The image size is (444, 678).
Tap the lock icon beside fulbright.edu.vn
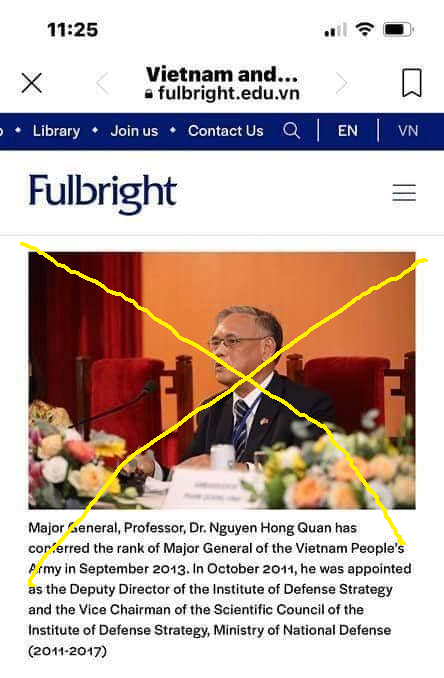[149, 94]
